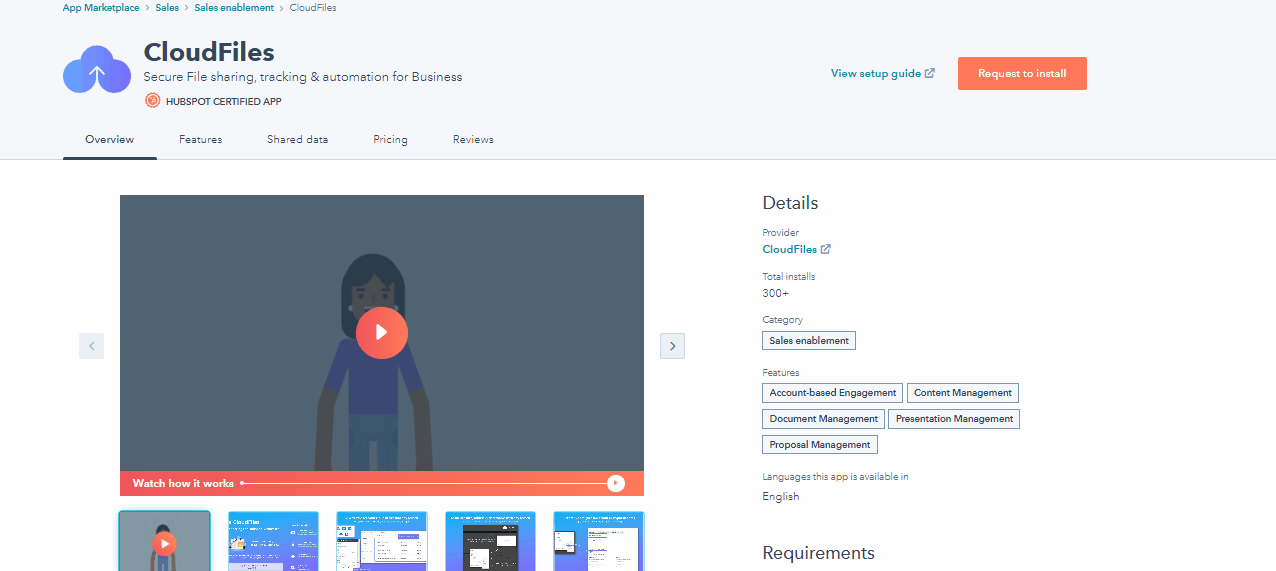The image size is (1276, 571).
Task: Click the Requirements heading
Action: [x=818, y=553]
